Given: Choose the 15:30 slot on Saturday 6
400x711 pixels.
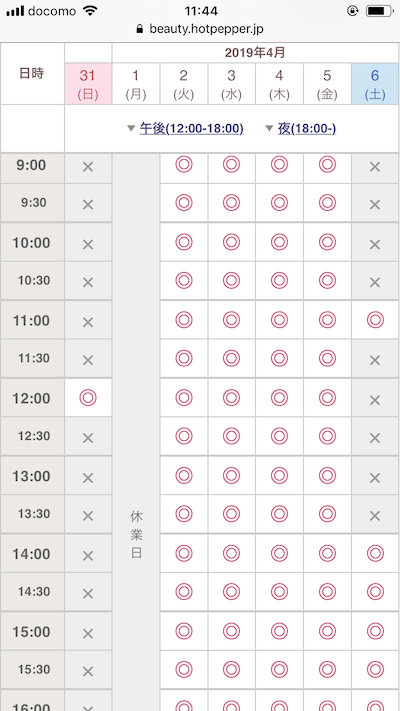Looking at the screenshot, I should click(x=375, y=669).
